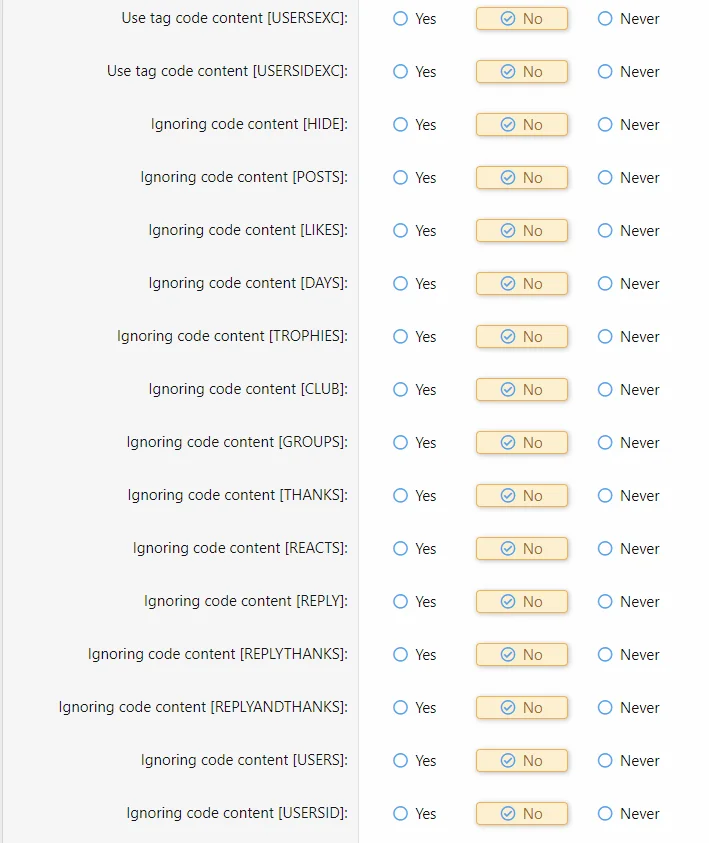Choose Never for Ignoring [USERSID]
Screen dimensions: 709x843
(x=605, y=814)
